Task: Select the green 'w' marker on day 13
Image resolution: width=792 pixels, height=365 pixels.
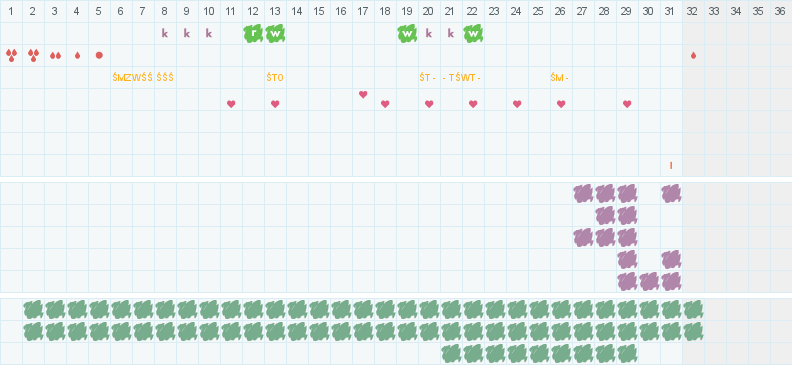Action: click(x=275, y=33)
